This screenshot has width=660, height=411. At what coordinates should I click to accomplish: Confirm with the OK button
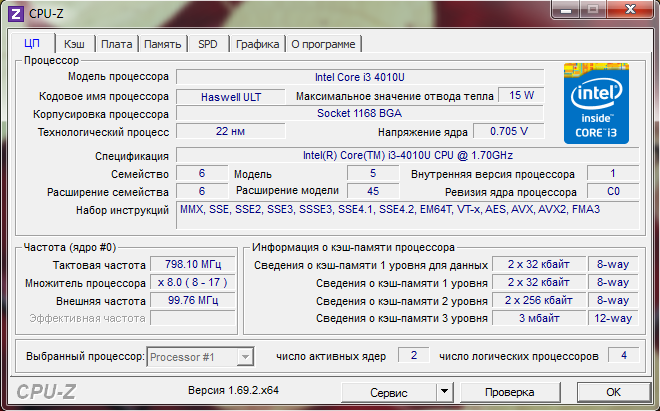(613, 392)
